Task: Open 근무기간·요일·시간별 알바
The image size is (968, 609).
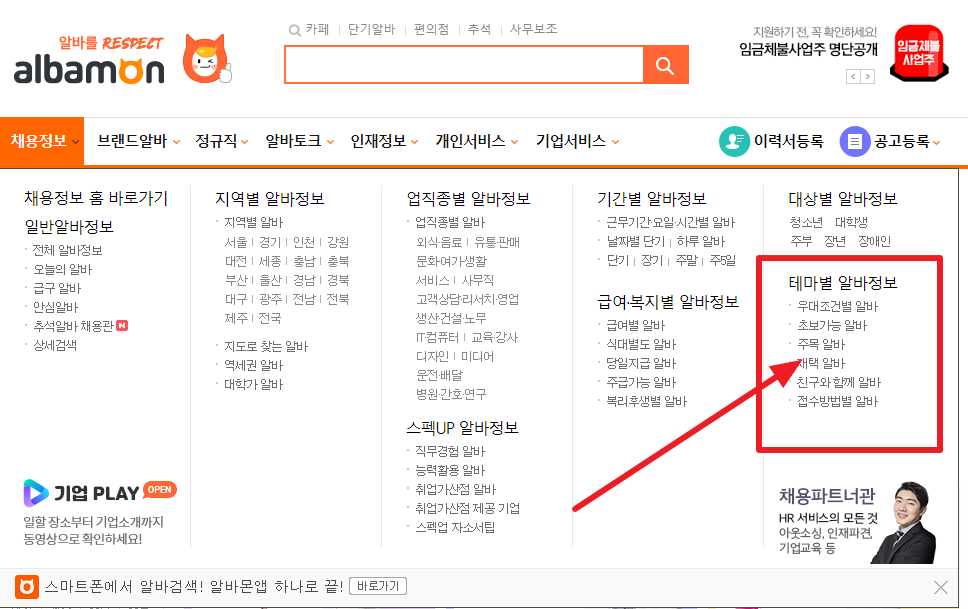Action: [x=670, y=222]
